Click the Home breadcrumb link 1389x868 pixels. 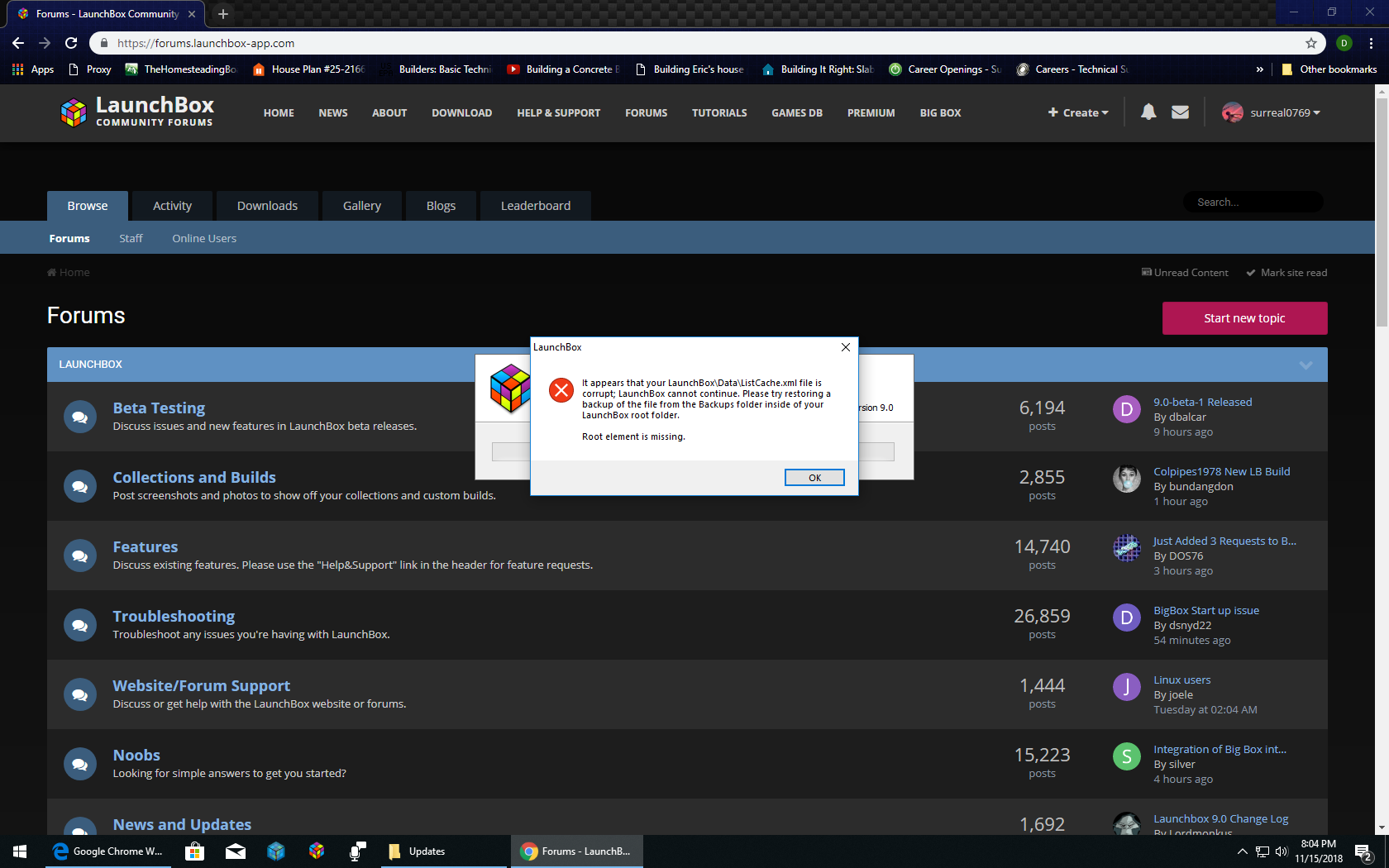(x=69, y=273)
